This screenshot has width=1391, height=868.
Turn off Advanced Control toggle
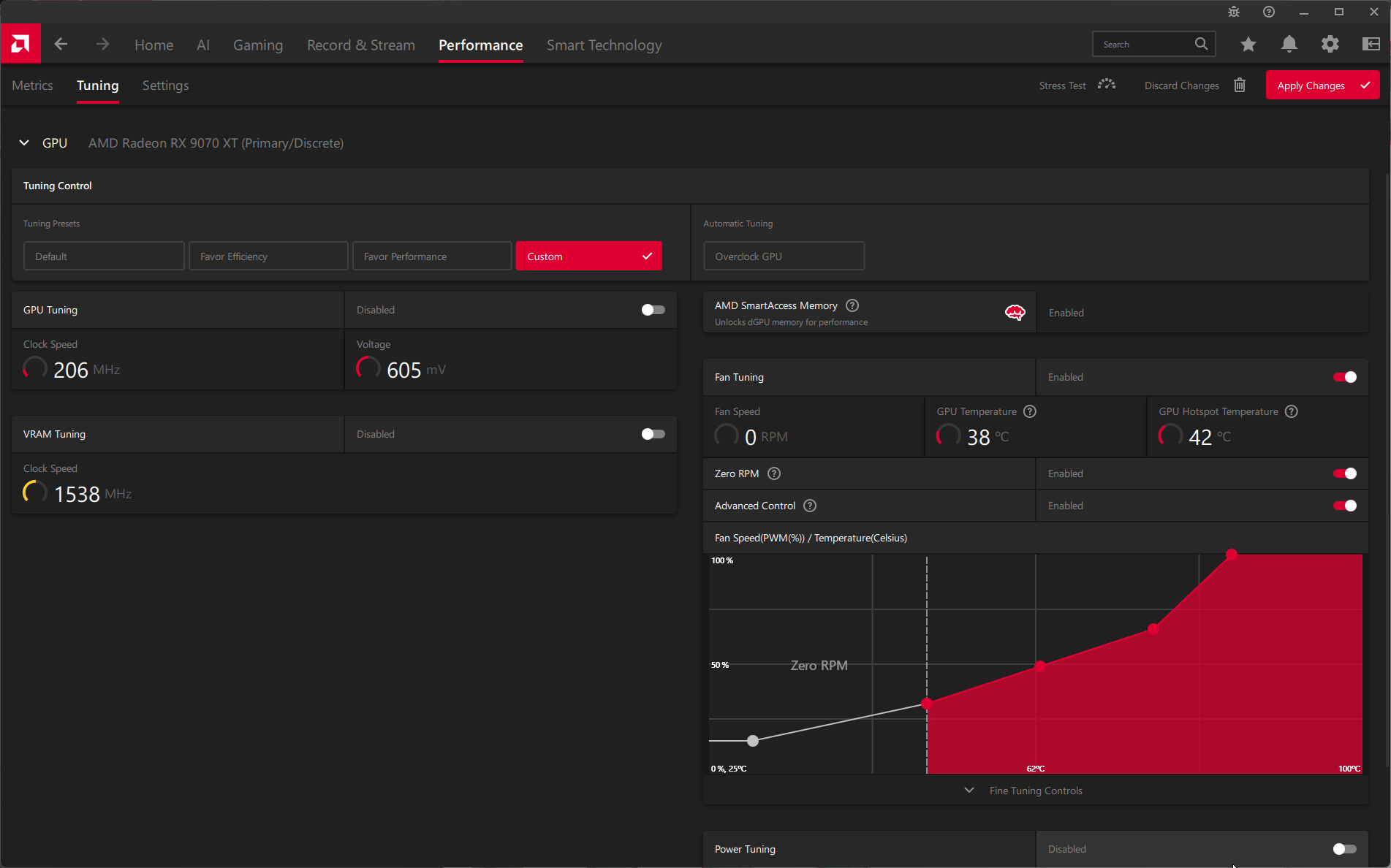(x=1345, y=506)
